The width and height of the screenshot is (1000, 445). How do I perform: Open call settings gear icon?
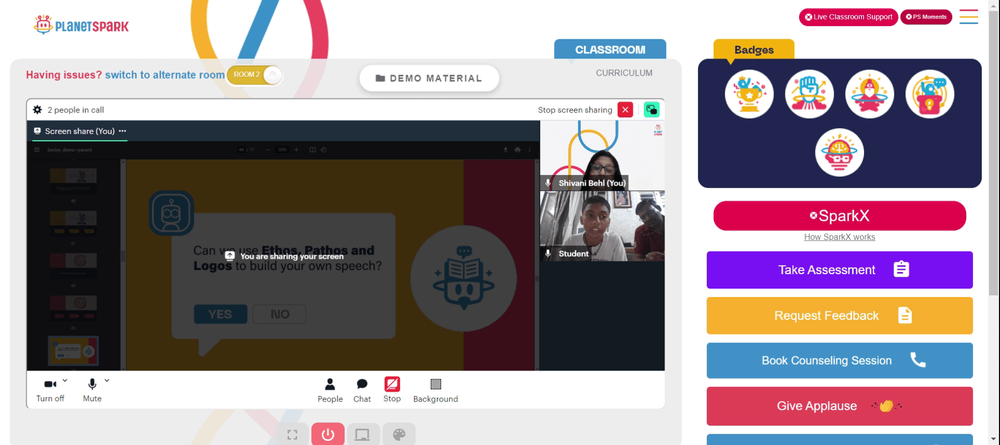[x=38, y=110]
